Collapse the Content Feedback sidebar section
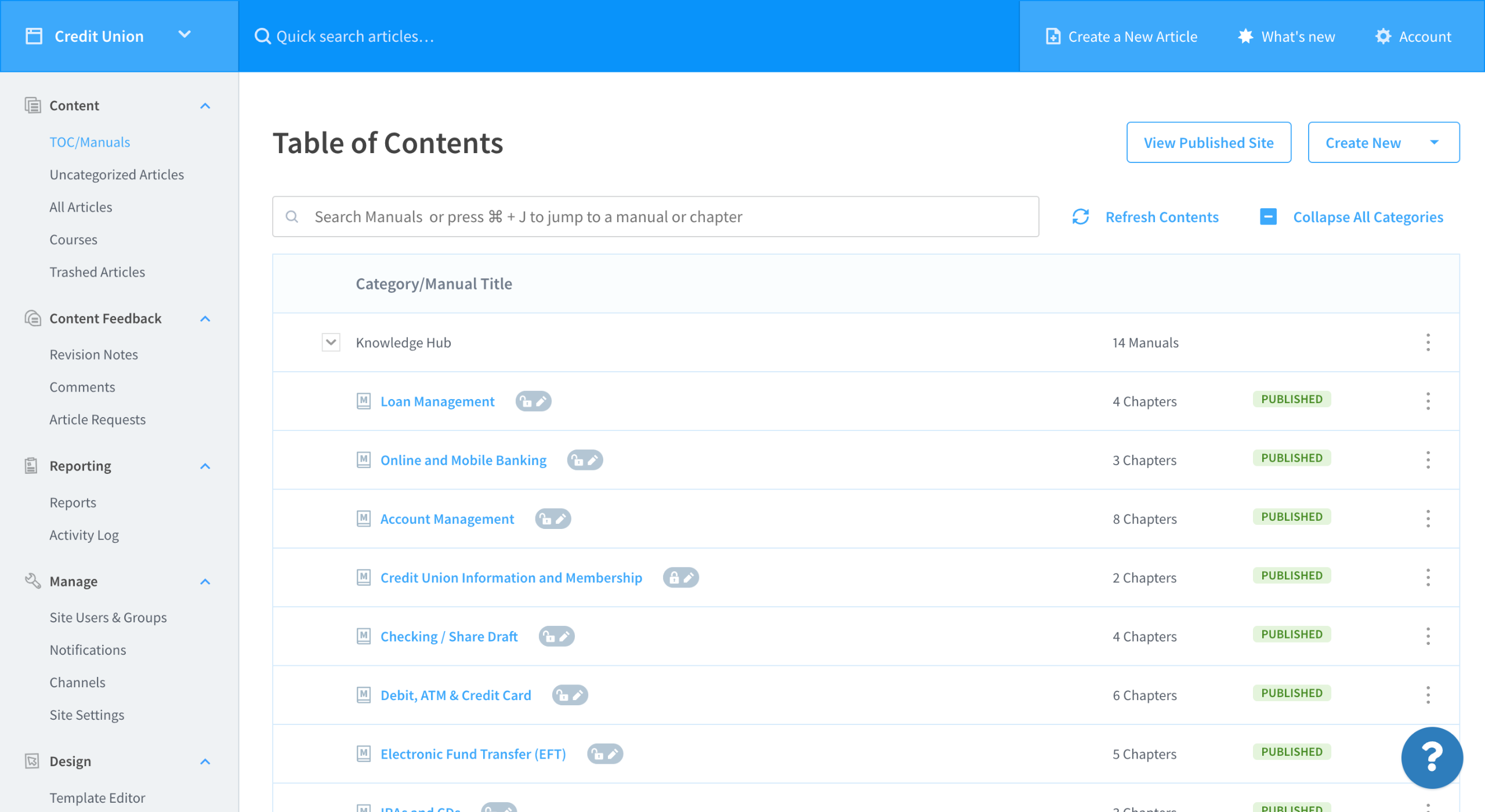The width and height of the screenshot is (1485, 812). 205,318
